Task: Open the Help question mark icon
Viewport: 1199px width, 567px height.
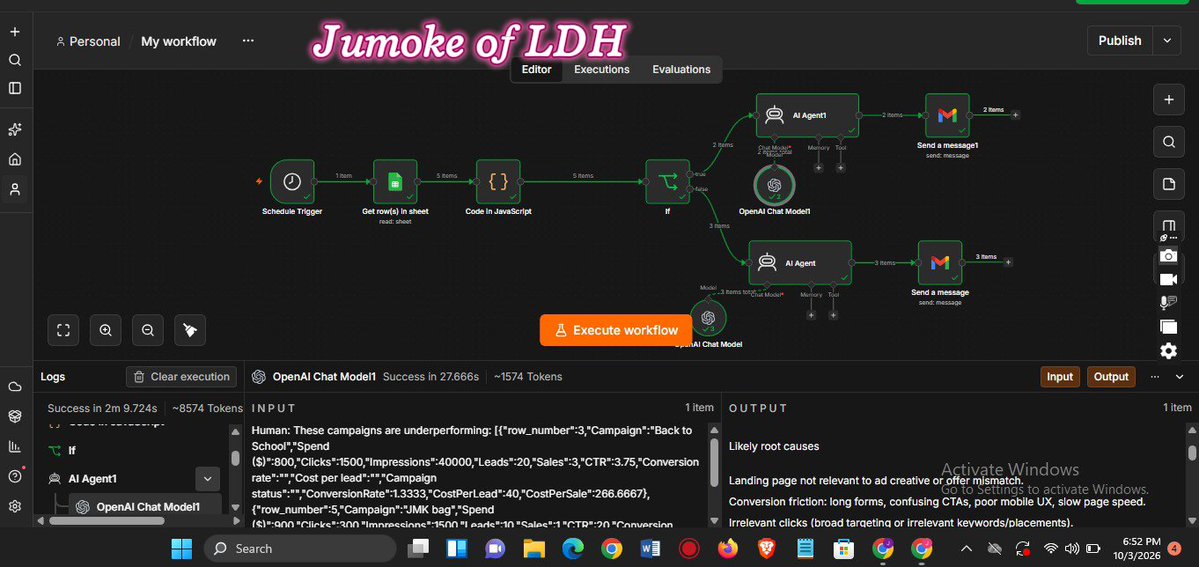Action: (x=15, y=476)
